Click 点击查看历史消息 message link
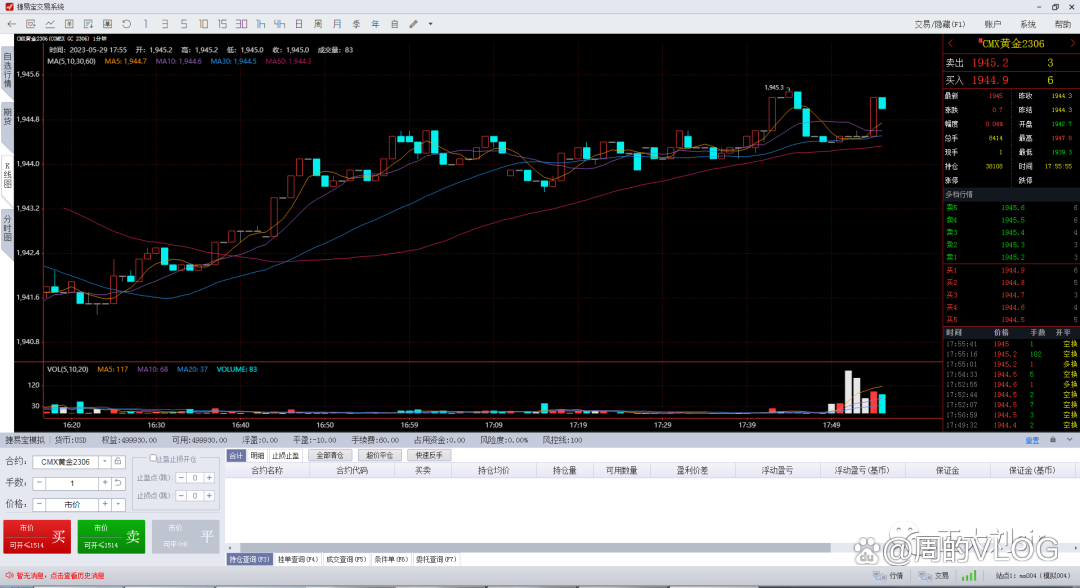 76,576
